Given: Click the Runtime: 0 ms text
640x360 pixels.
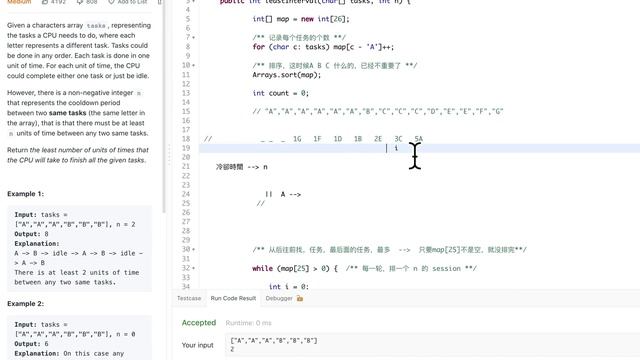Looking at the screenshot, I should 249,323.
